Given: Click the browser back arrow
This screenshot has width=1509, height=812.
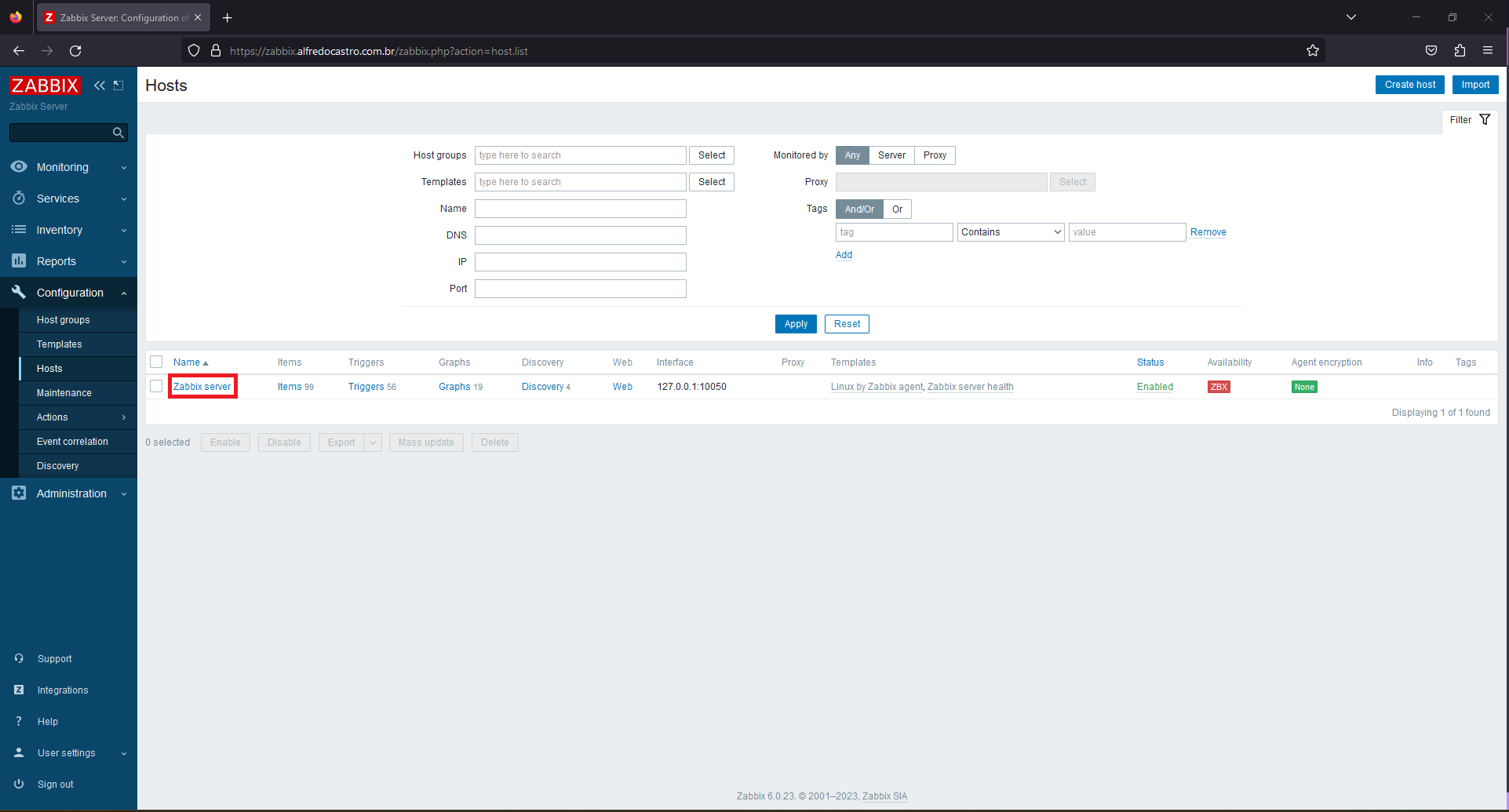Looking at the screenshot, I should (19, 51).
